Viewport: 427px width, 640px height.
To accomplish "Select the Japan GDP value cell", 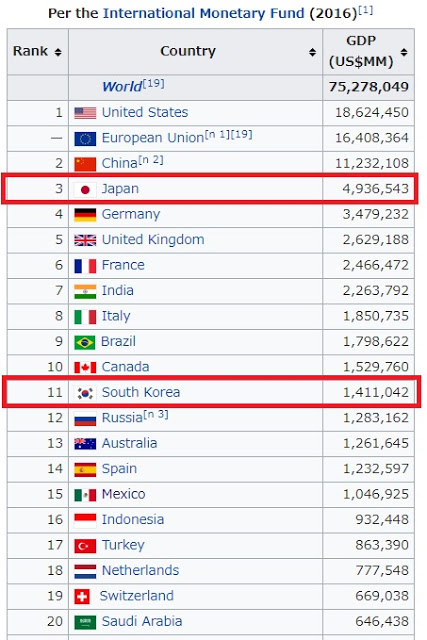I will pyautogui.click(x=368, y=189).
